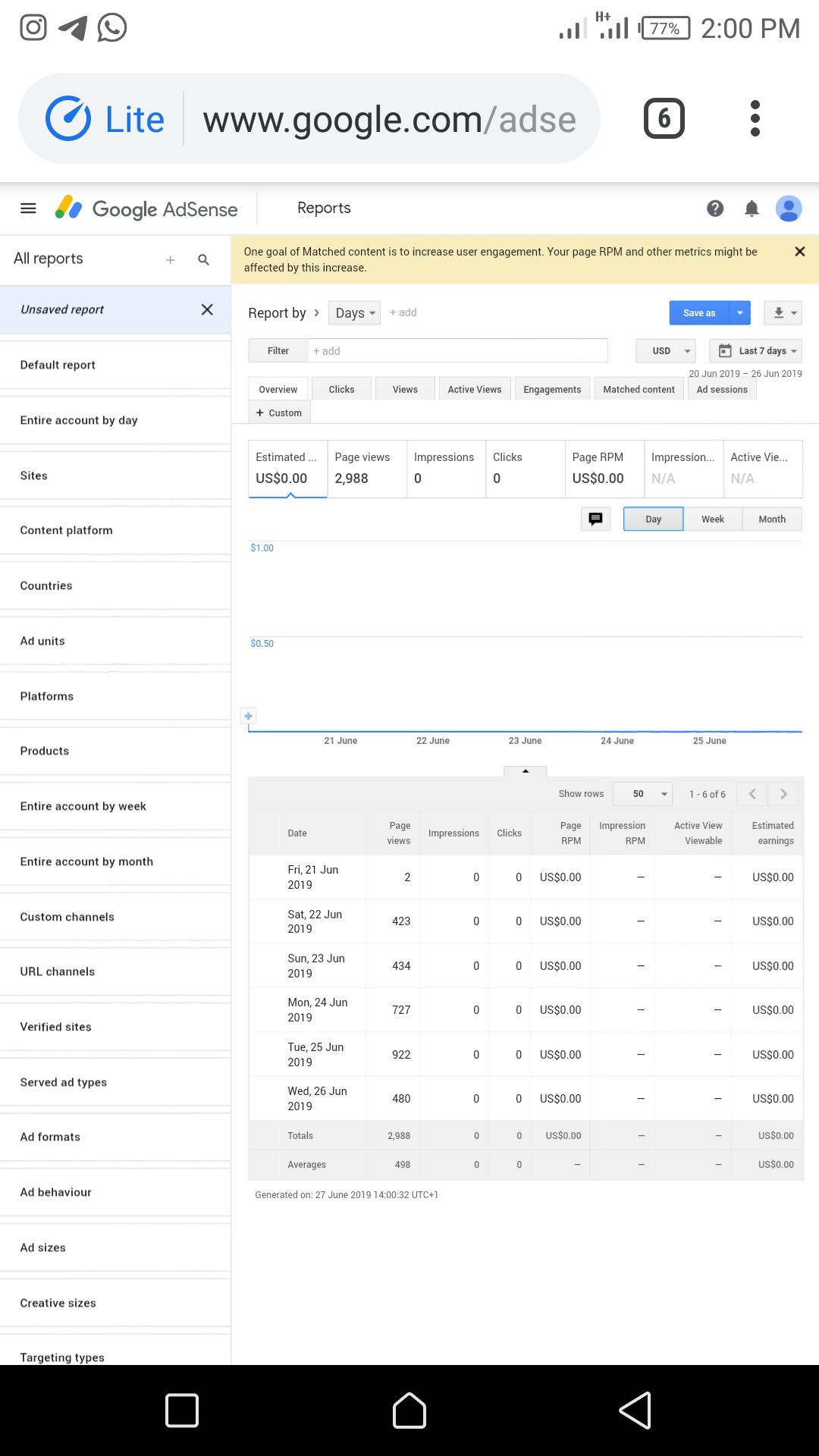Click the Google AdSense logo
The image size is (819, 1456).
pos(146,209)
